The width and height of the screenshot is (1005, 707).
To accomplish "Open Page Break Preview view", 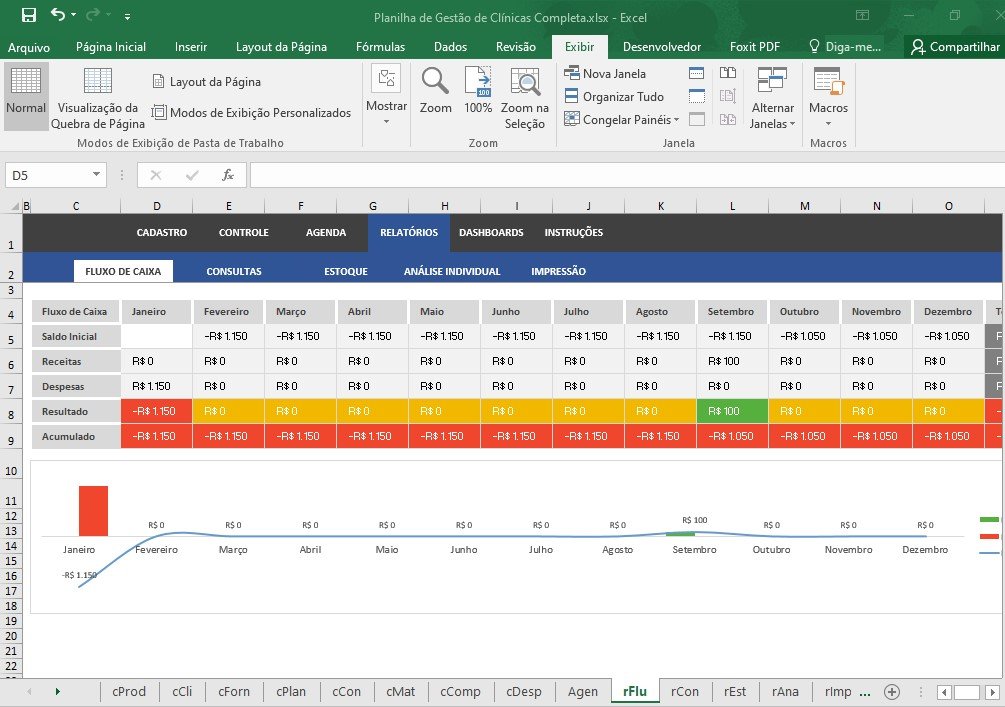I will (x=98, y=98).
